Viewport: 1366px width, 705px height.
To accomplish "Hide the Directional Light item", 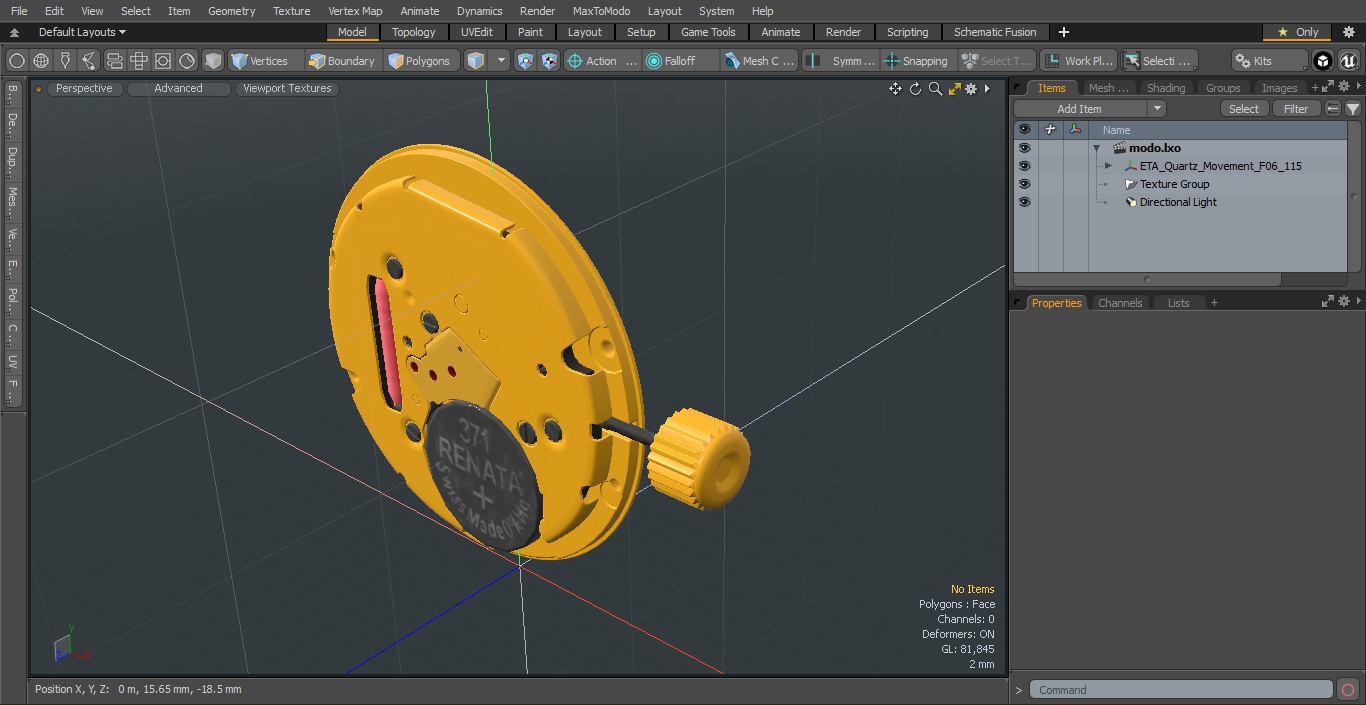I will (1024, 202).
